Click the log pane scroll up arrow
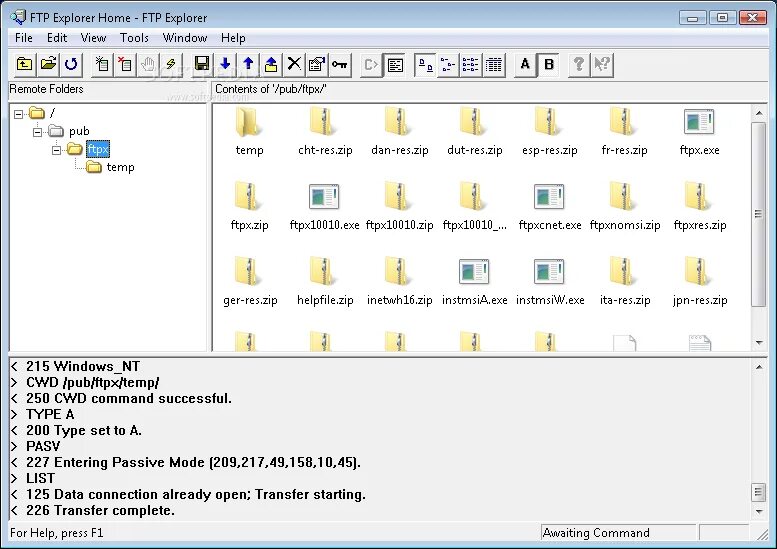The width and height of the screenshot is (777, 549). point(759,367)
